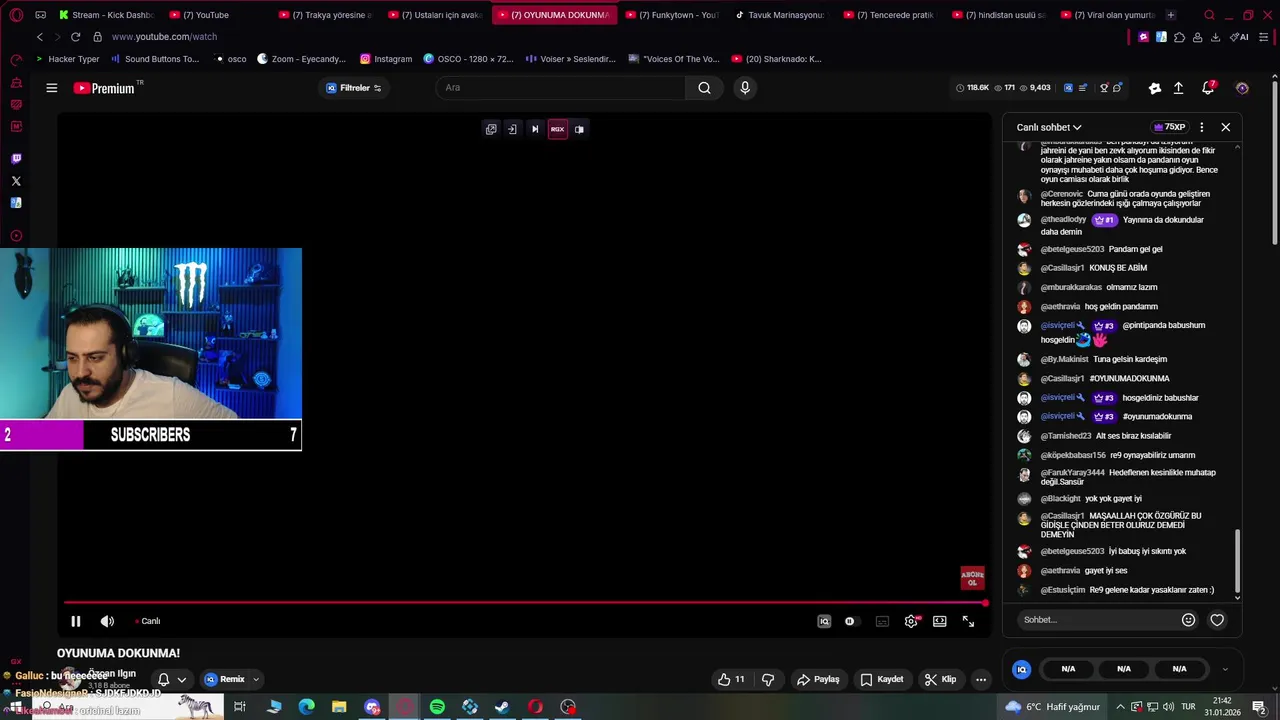The width and height of the screenshot is (1280, 720).
Task: Open the create upload icon in header
Action: coord(1178,88)
